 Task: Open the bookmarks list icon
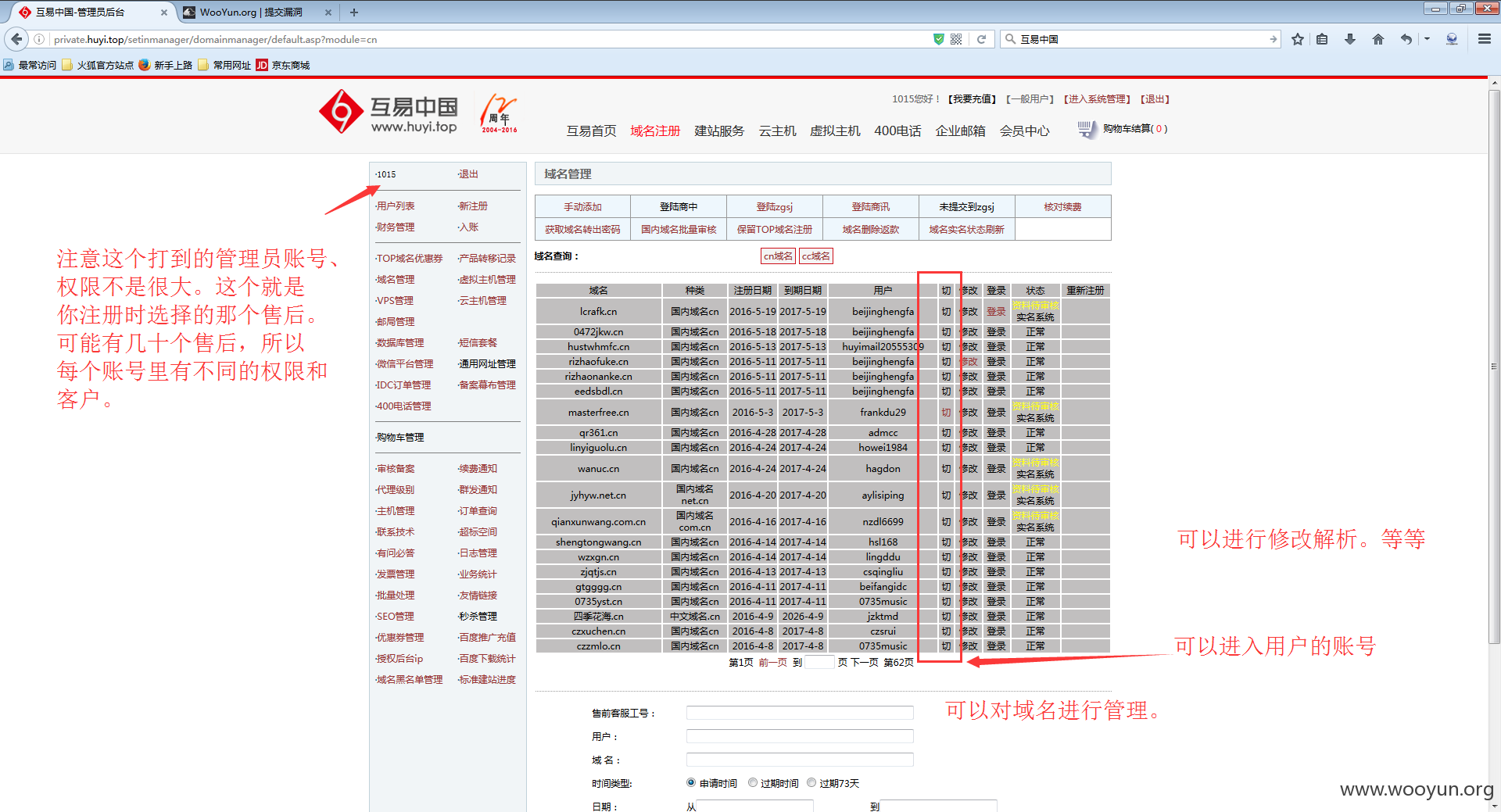click(x=1322, y=39)
